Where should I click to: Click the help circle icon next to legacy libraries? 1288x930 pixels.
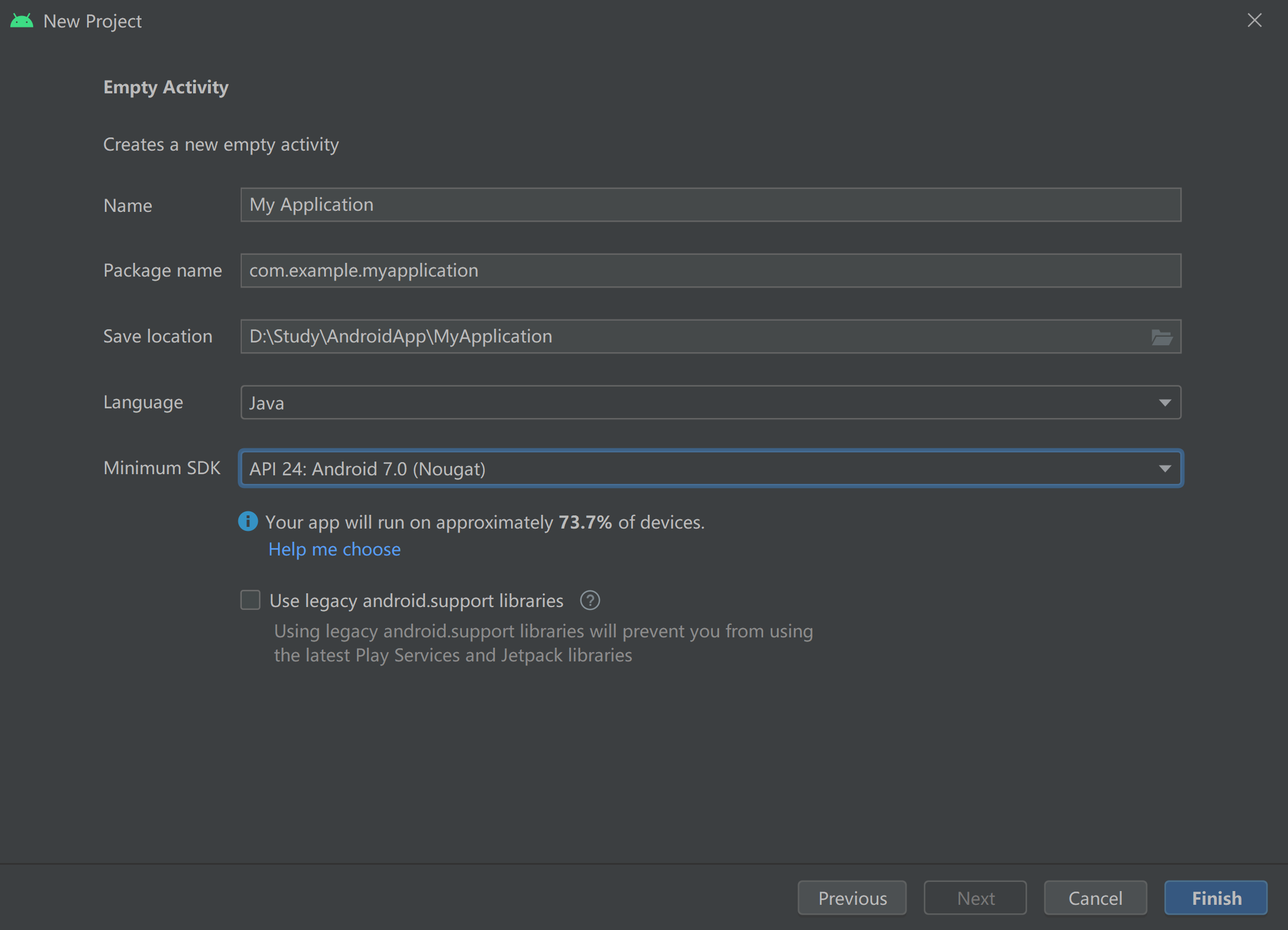(591, 600)
